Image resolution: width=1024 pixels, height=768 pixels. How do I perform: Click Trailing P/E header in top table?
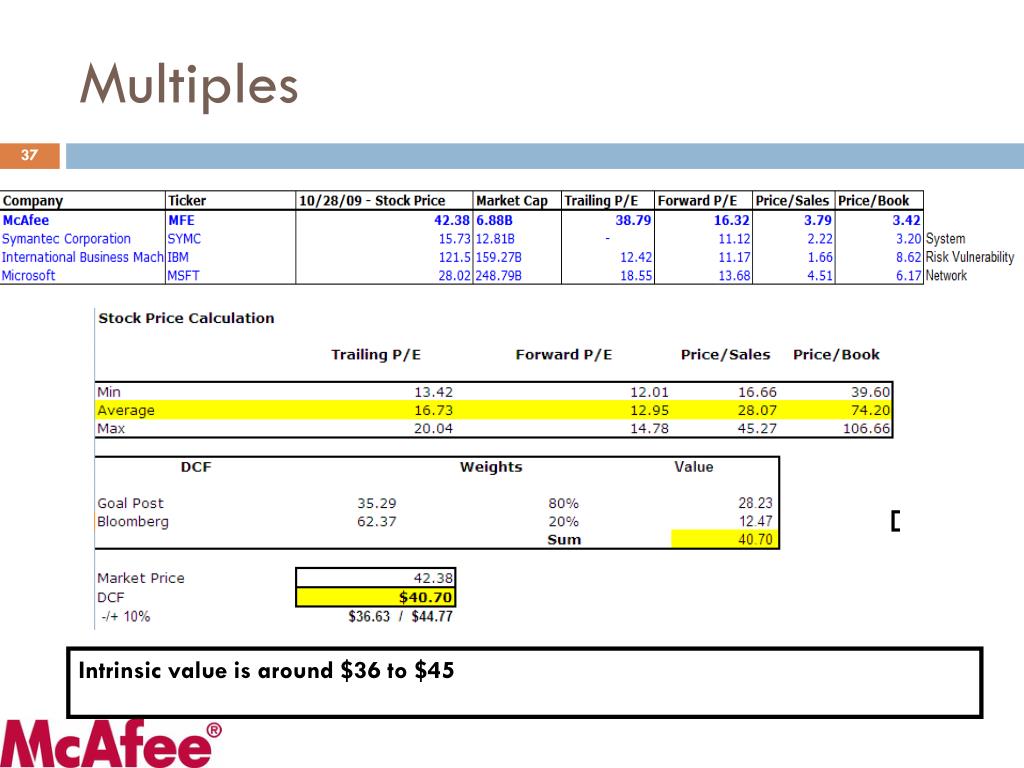tap(601, 200)
